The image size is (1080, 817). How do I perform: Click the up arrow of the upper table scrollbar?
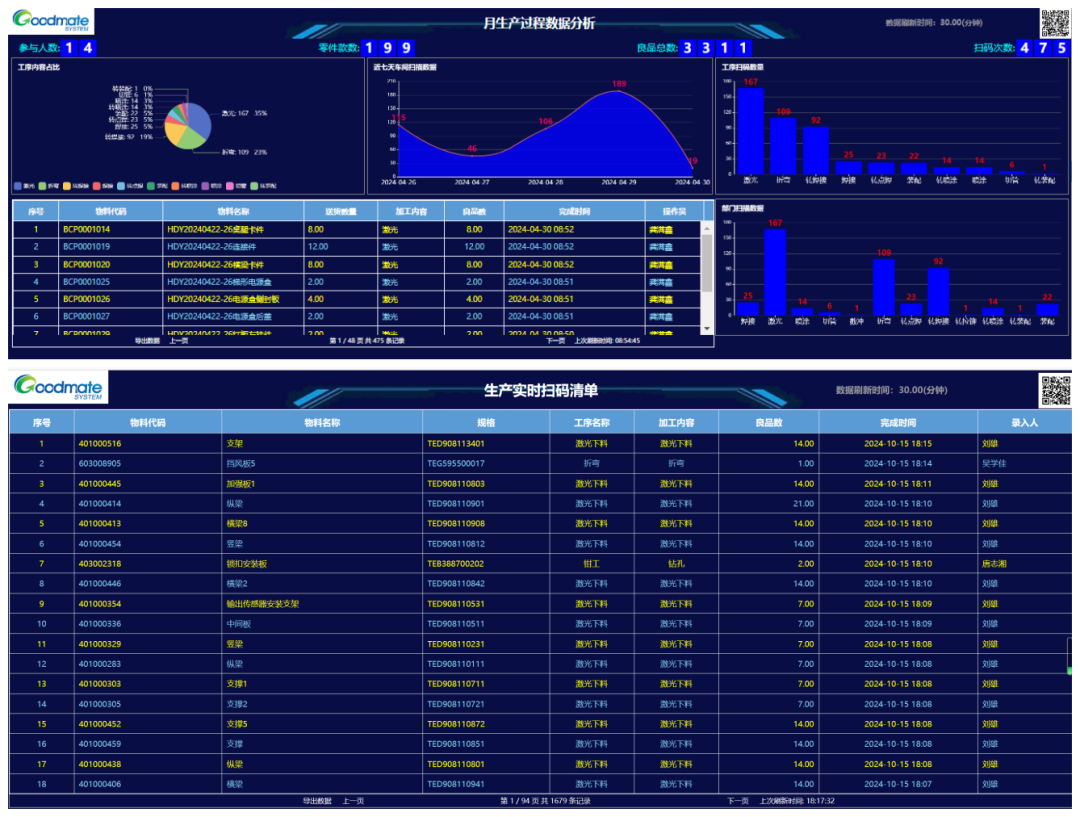pos(708,226)
